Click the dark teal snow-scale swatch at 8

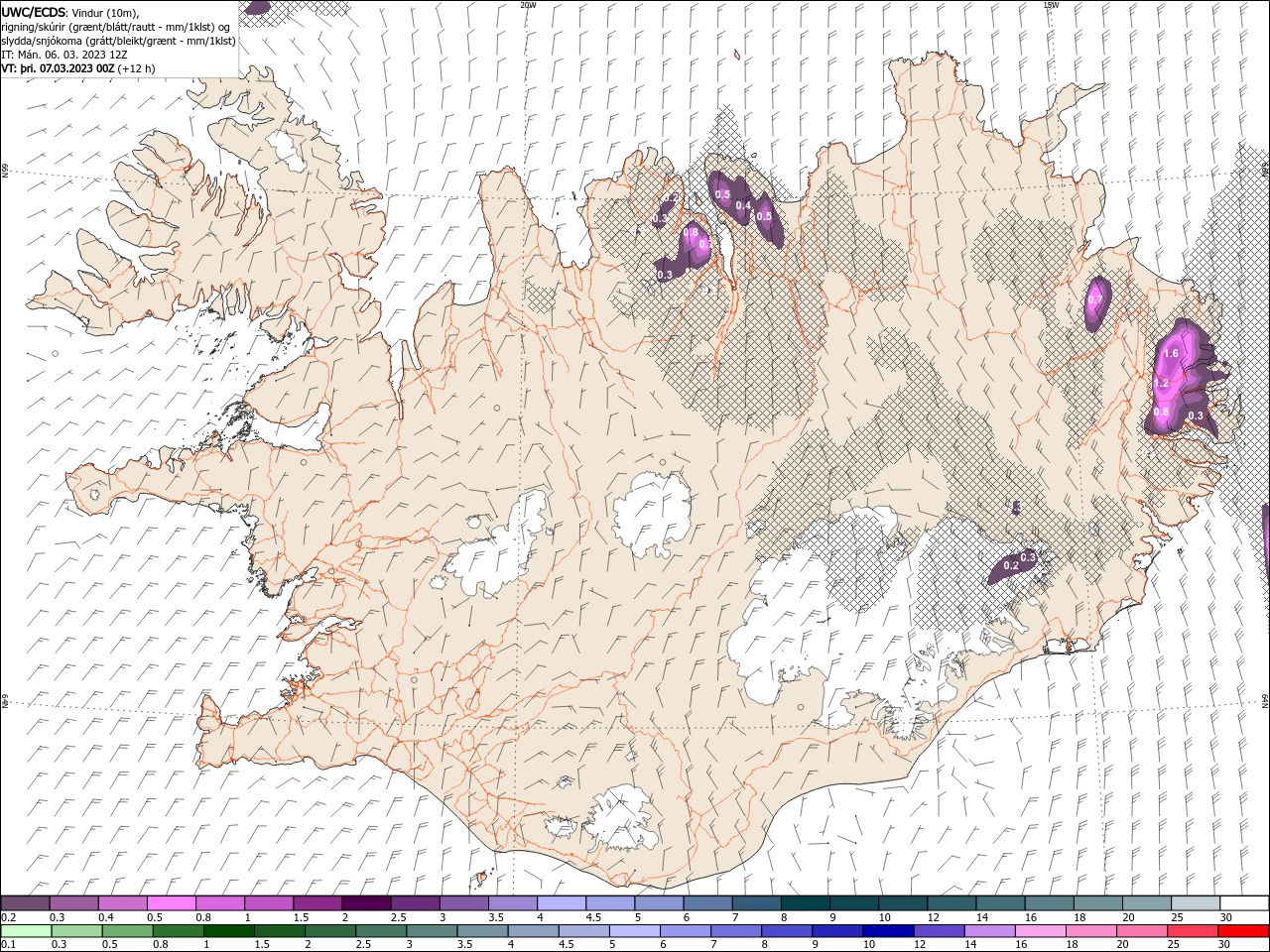(x=806, y=903)
